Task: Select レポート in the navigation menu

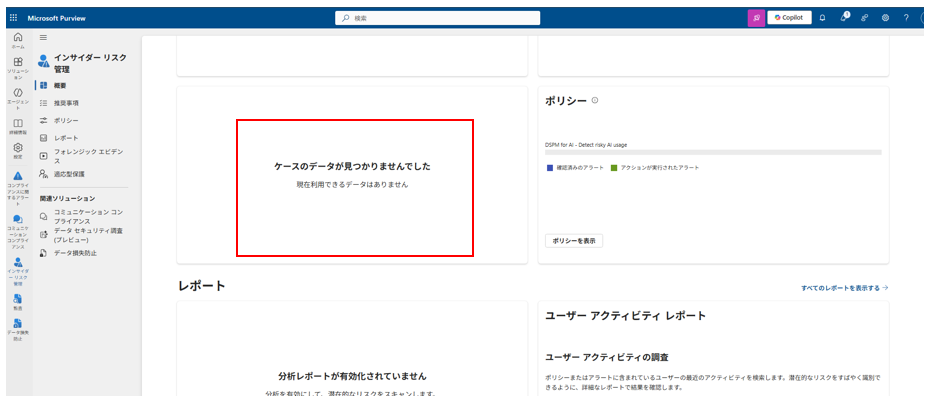Action: (x=66, y=138)
